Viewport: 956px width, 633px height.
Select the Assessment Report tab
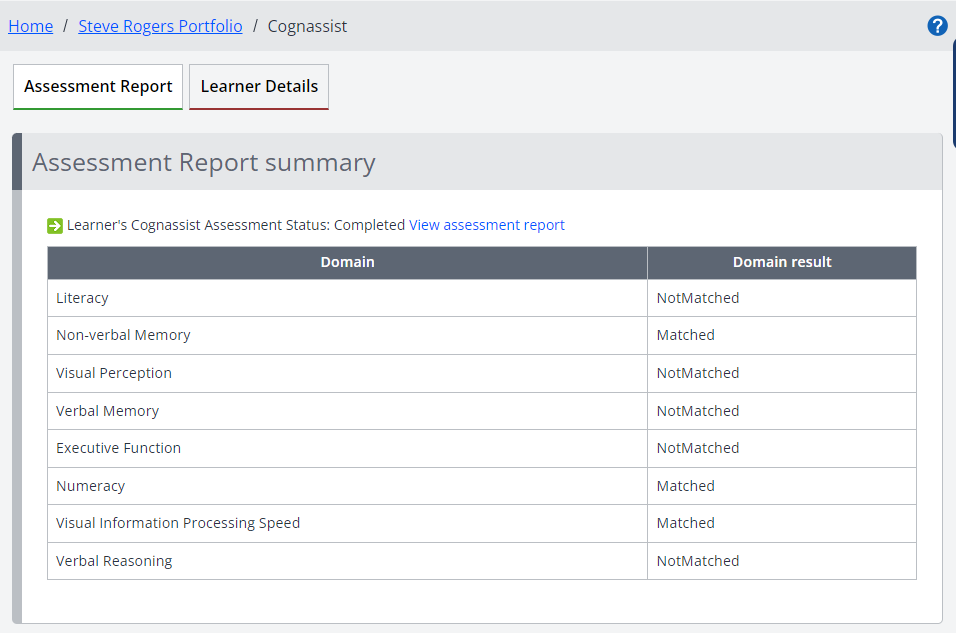97,87
